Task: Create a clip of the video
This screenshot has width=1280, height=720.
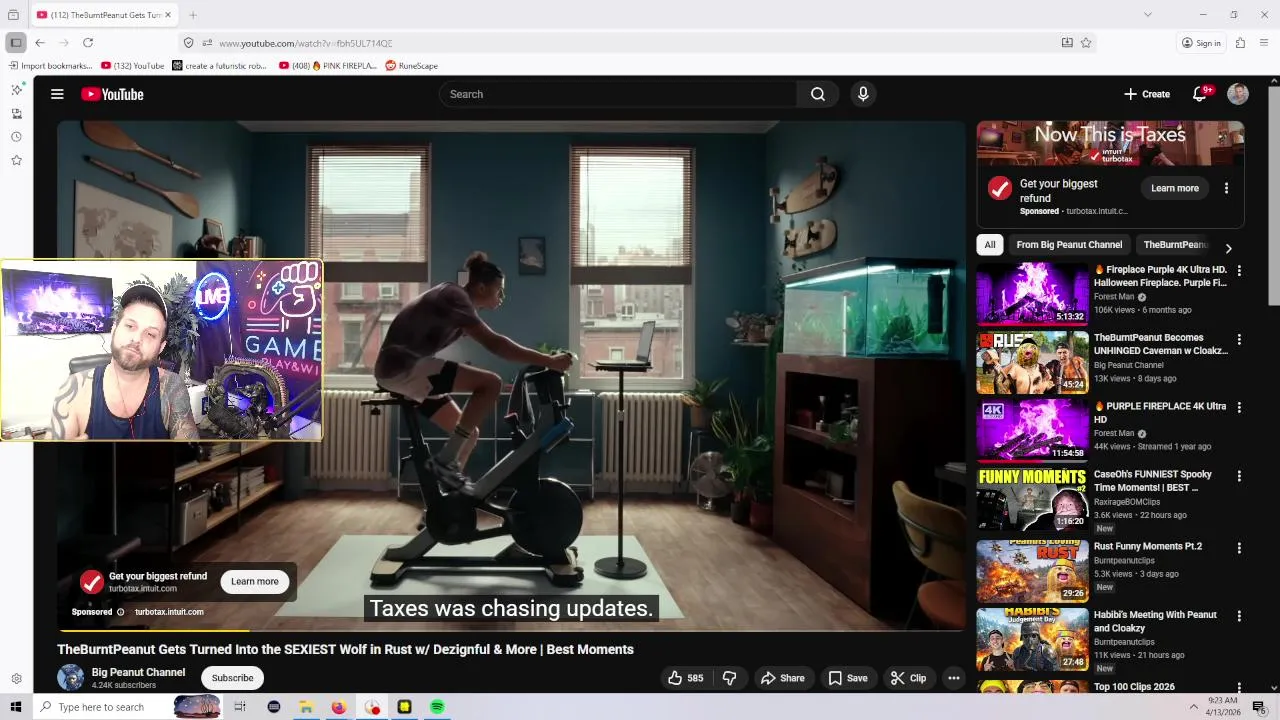Action: pos(908,678)
